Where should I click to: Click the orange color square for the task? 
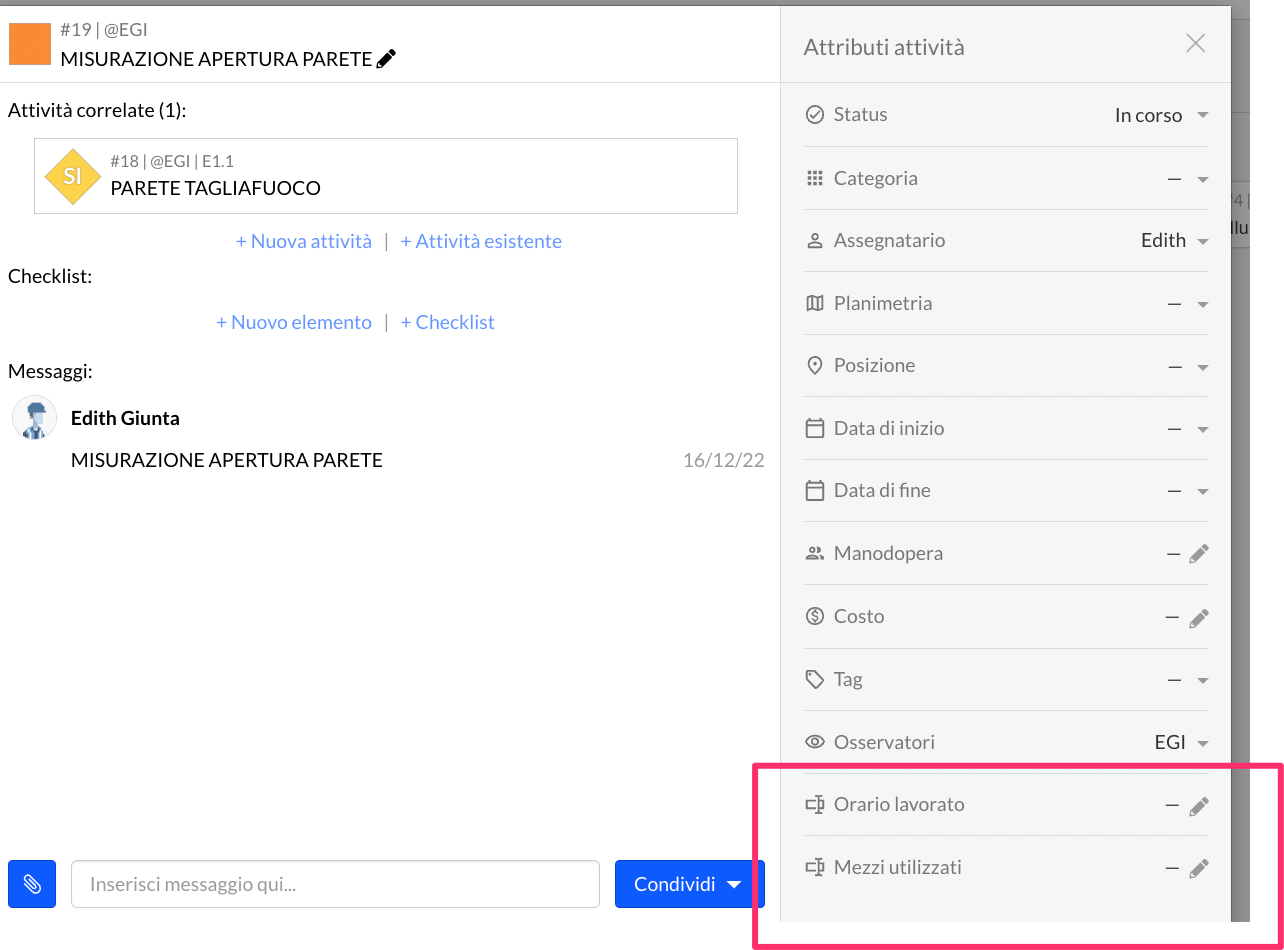(x=30, y=45)
